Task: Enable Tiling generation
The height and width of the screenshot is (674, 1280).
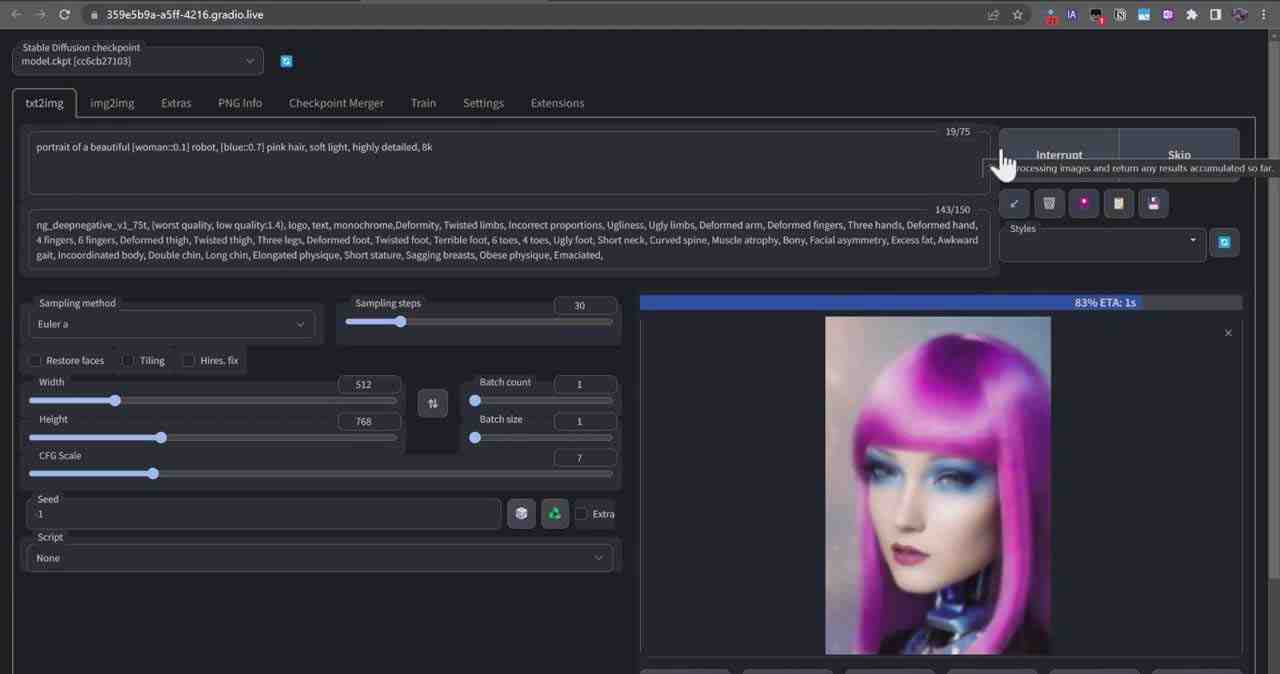Action: (x=128, y=360)
